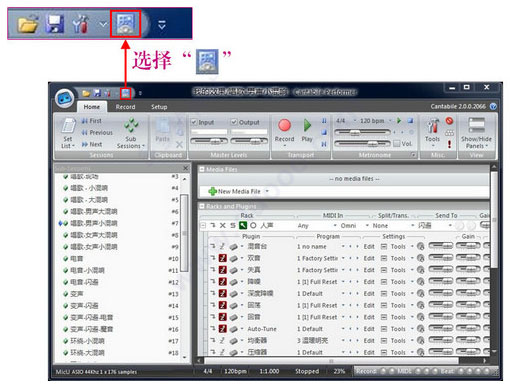Open the Set List icon

coord(68,126)
